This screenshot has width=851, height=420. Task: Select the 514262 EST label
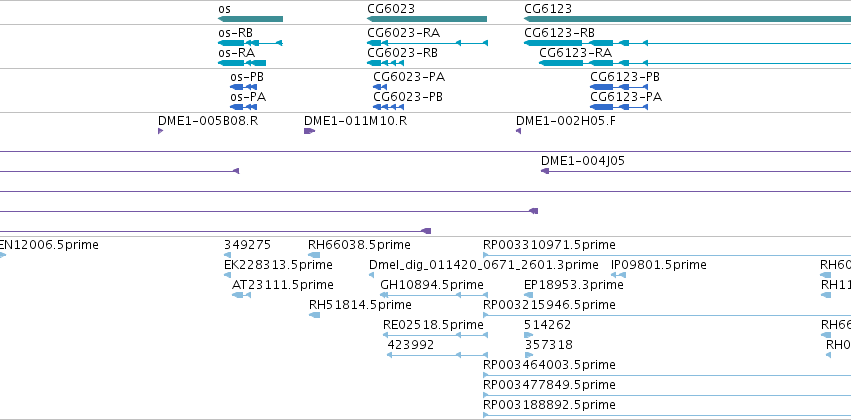click(x=548, y=324)
